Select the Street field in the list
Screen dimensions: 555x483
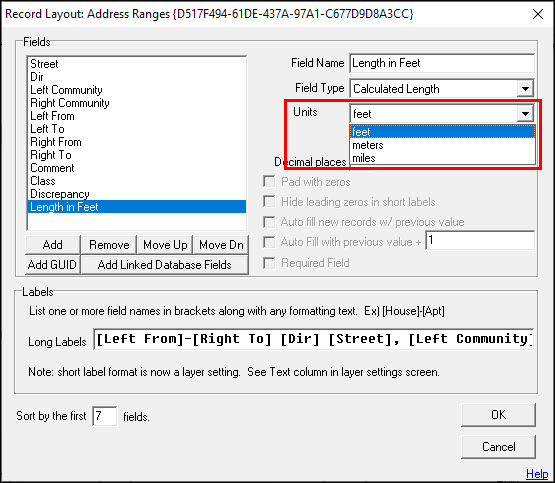click(137, 64)
